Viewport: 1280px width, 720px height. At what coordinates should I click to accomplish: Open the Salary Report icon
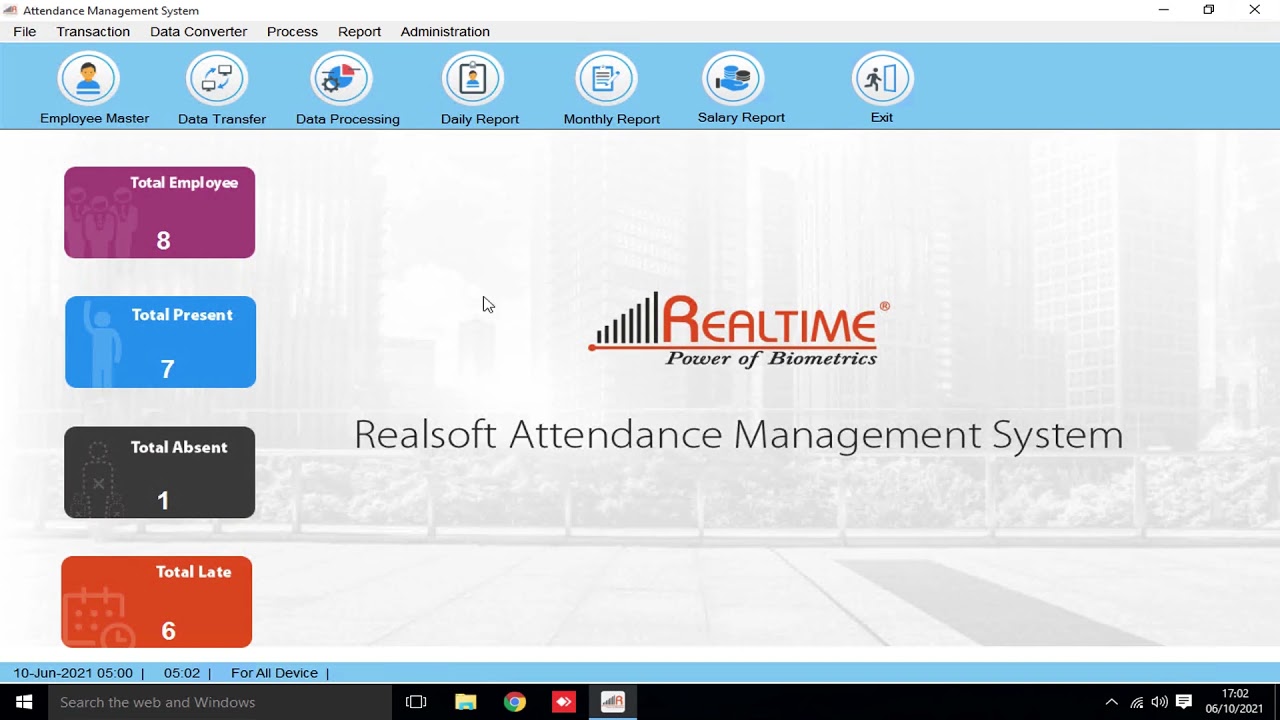point(733,79)
